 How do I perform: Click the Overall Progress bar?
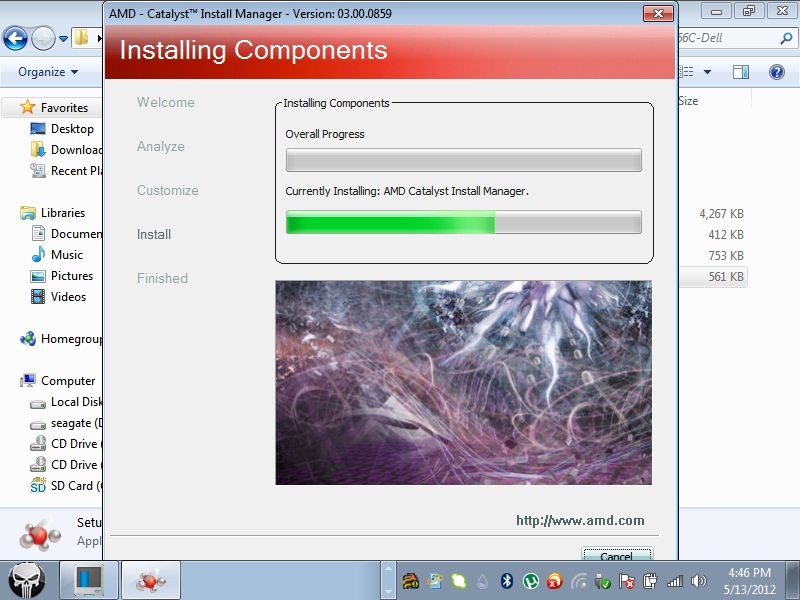click(463, 160)
